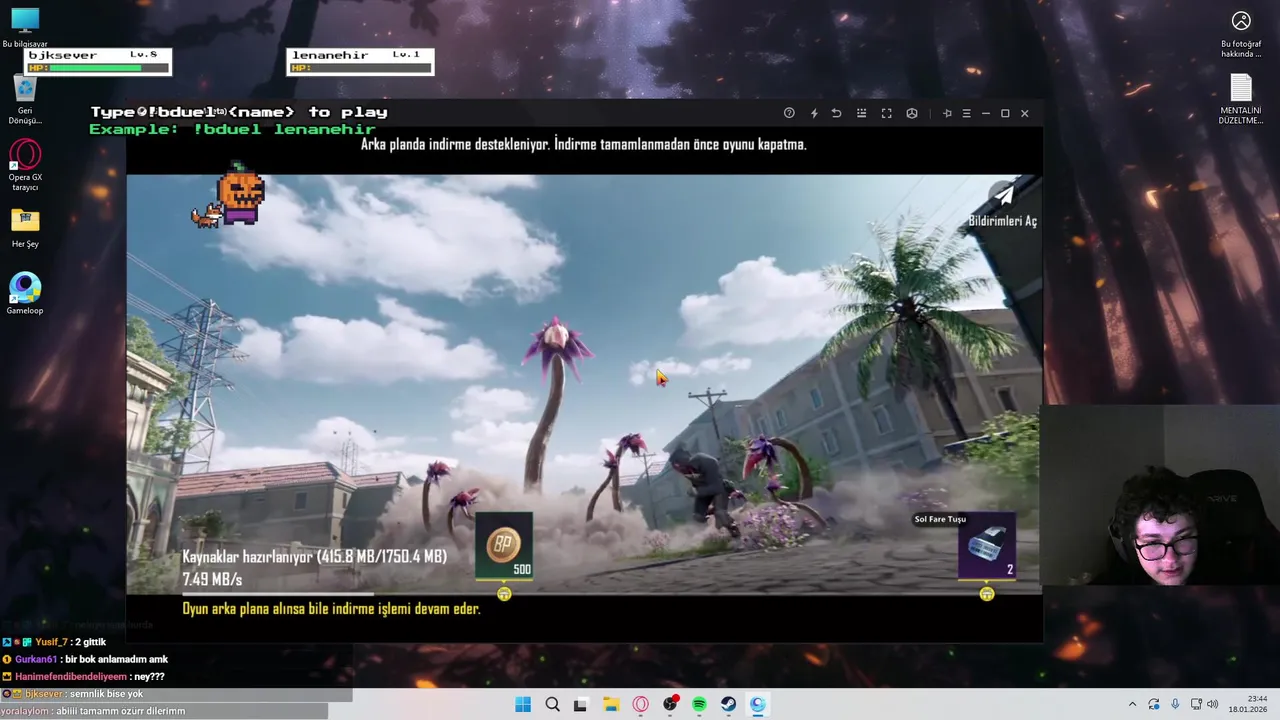Open the key mapping keyboard icon
1280x720 pixels.
[861, 114]
